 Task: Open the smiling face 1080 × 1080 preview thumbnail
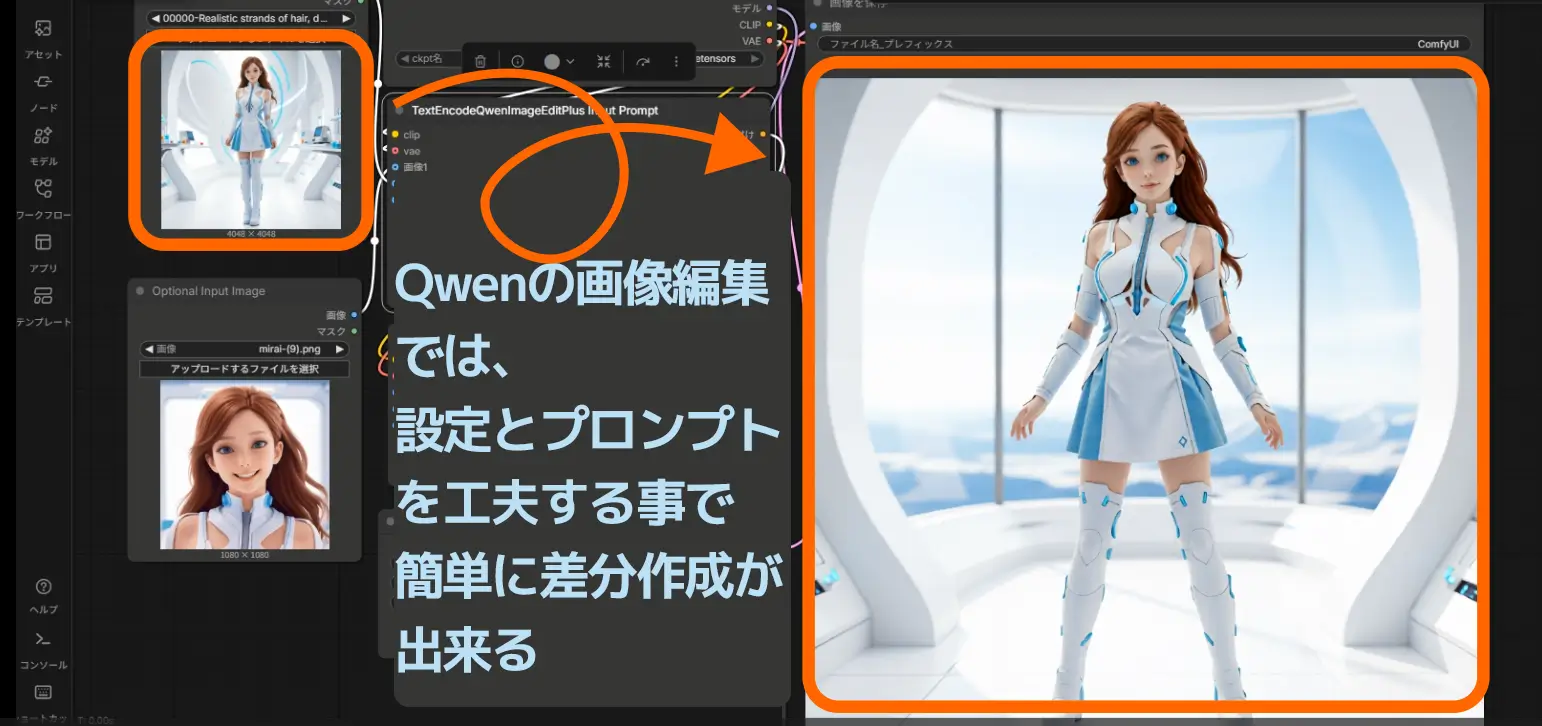[245, 464]
